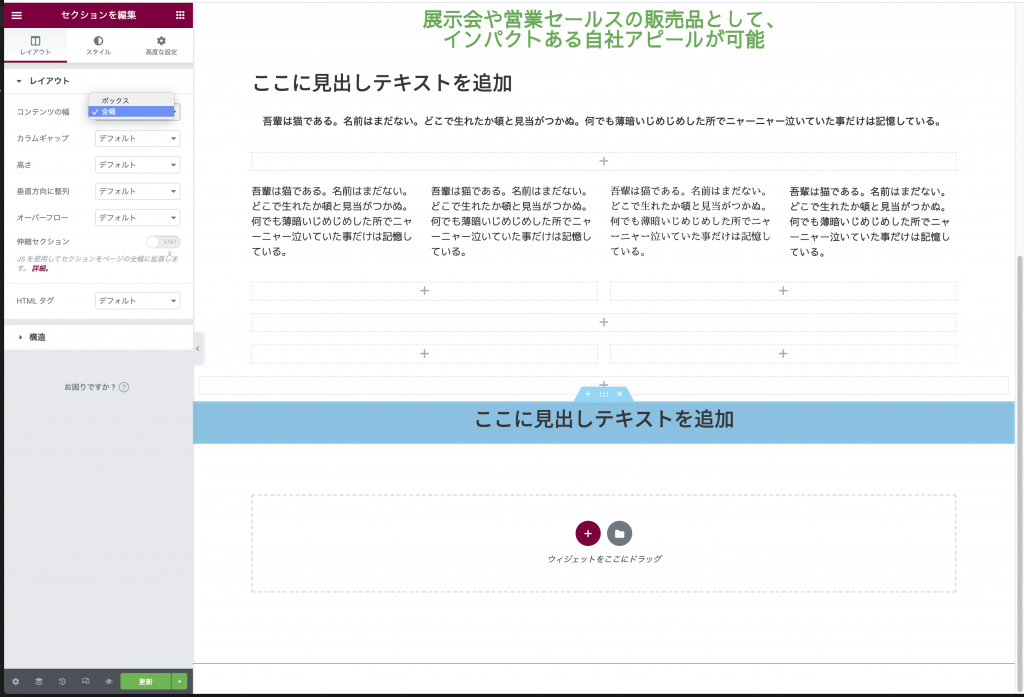The image size is (1024, 697).
Task: Switch to the スタイル tab
Action: pyautogui.click(x=98, y=45)
